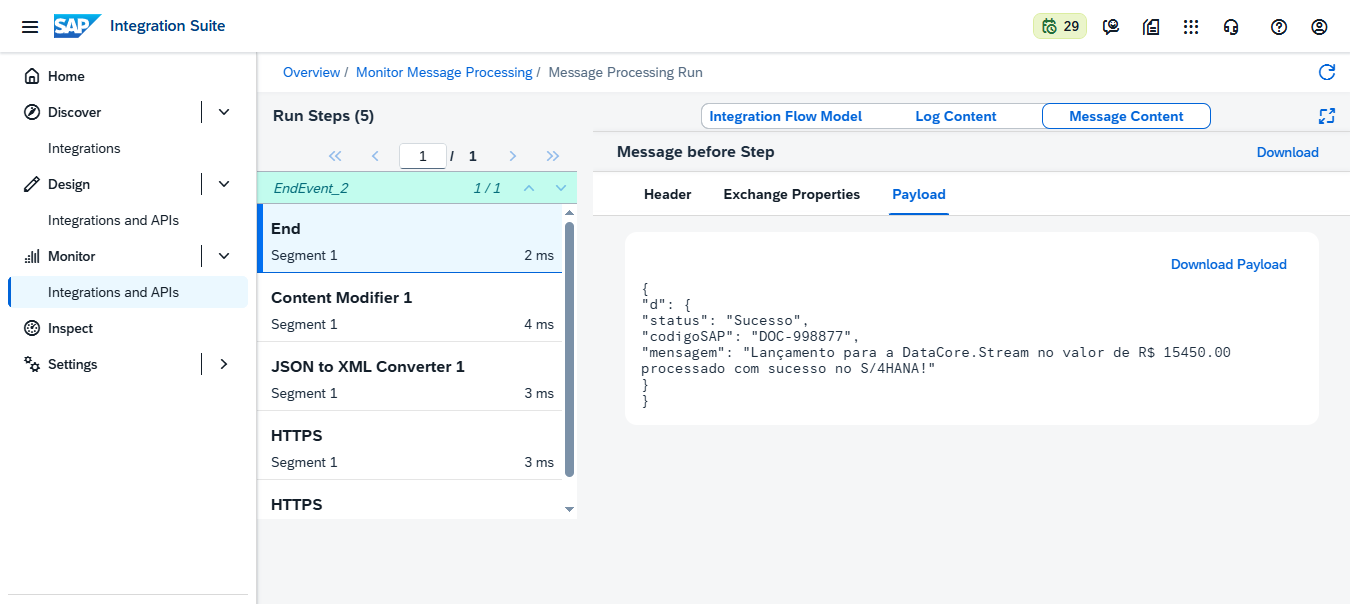This screenshot has height=604, width=1350.
Task: Click the help question mark icon
Action: pos(1278,27)
